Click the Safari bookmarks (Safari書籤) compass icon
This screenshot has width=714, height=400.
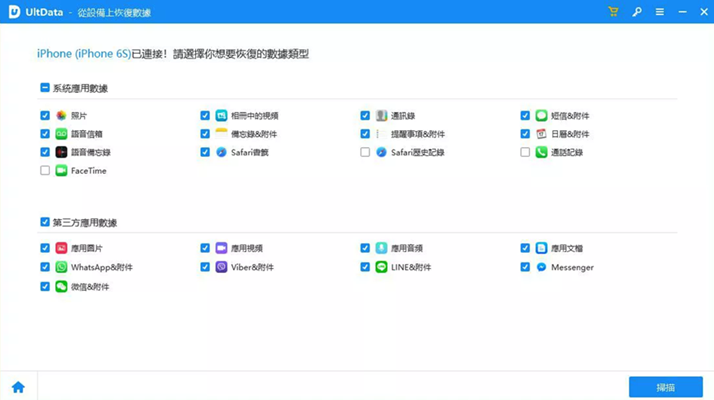221,152
